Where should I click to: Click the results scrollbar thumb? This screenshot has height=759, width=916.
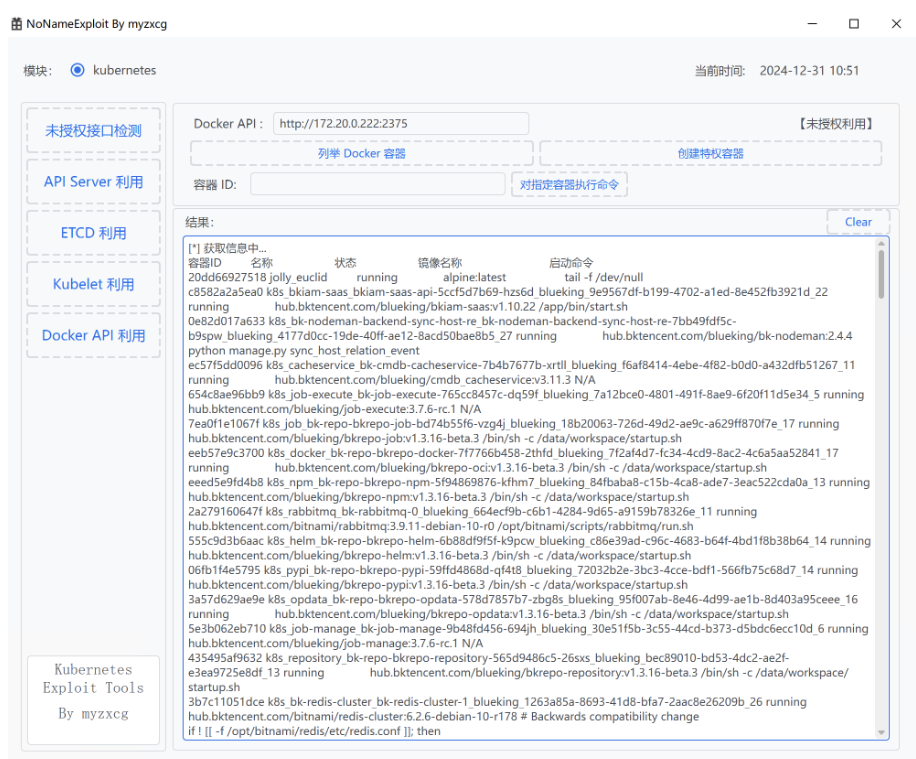pos(881,273)
